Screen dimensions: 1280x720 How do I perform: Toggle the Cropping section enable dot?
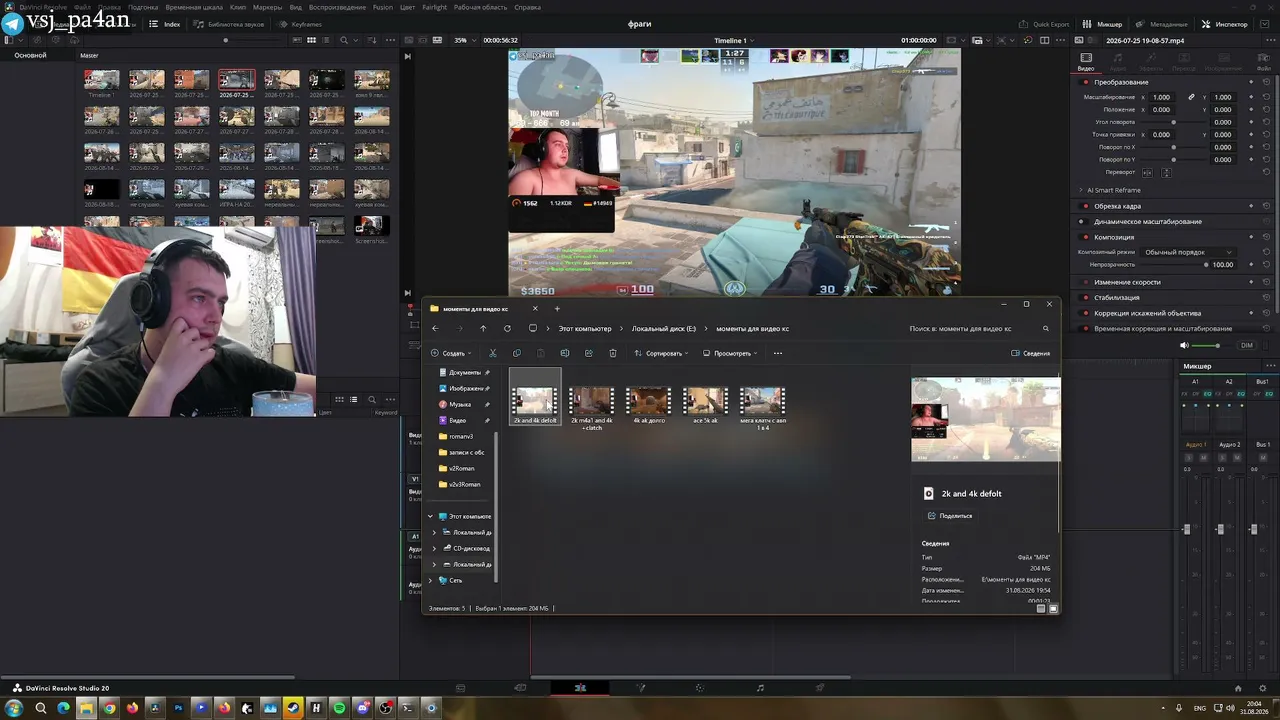pyautogui.click(x=1086, y=206)
